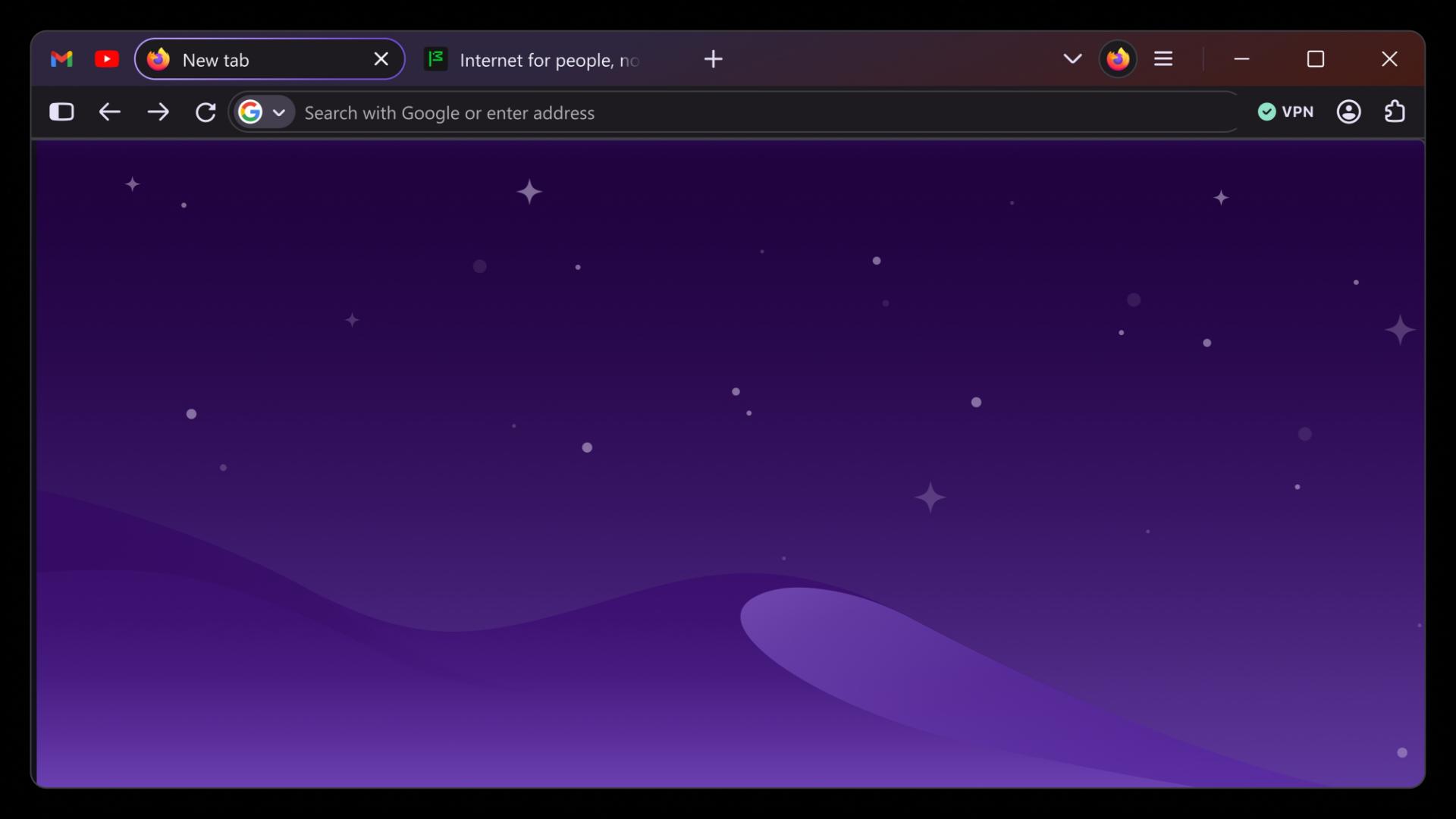This screenshot has height=819, width=1456.
Task: Toggle the sidebar panel icon
Action: [61, 112]
